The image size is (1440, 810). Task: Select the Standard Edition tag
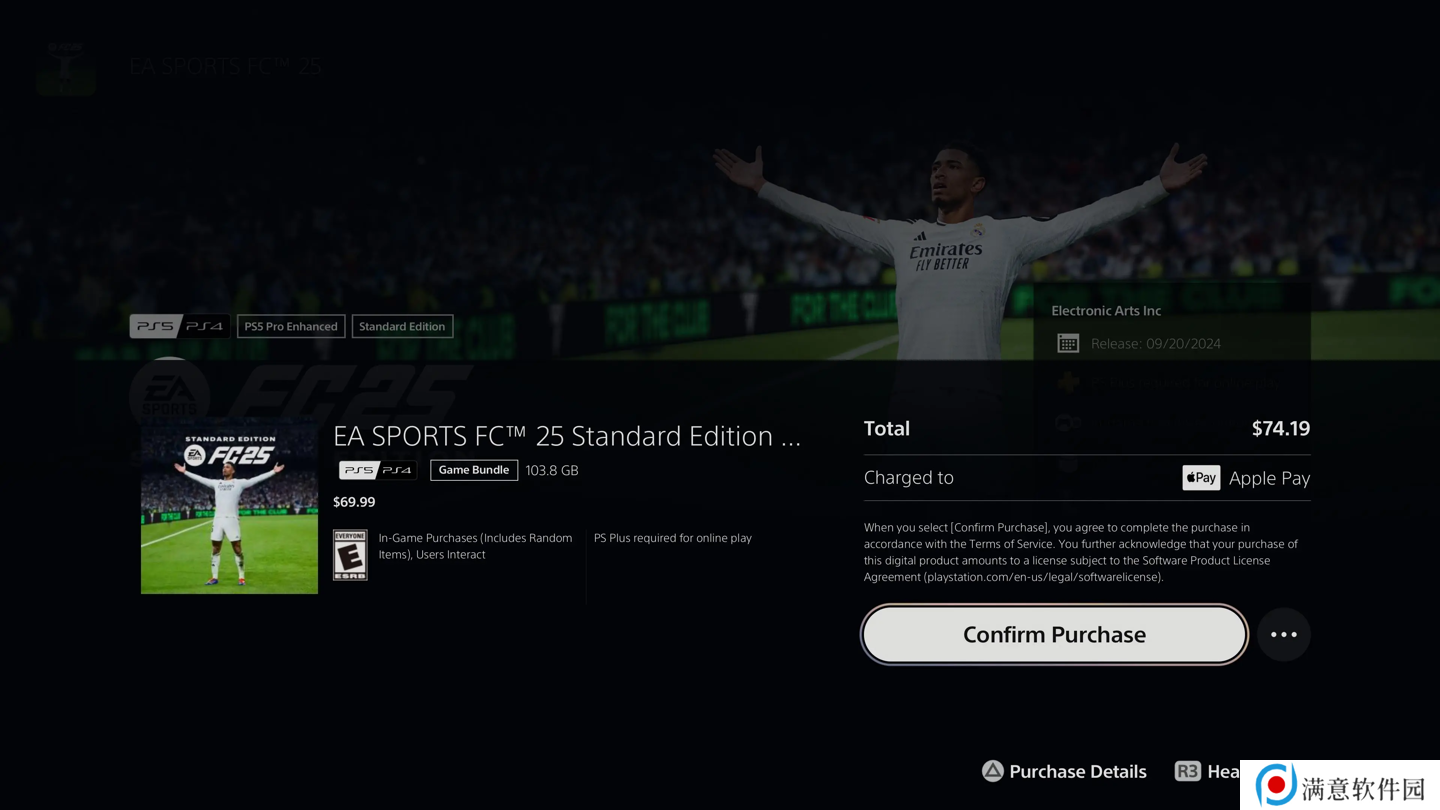coord(402,326)
